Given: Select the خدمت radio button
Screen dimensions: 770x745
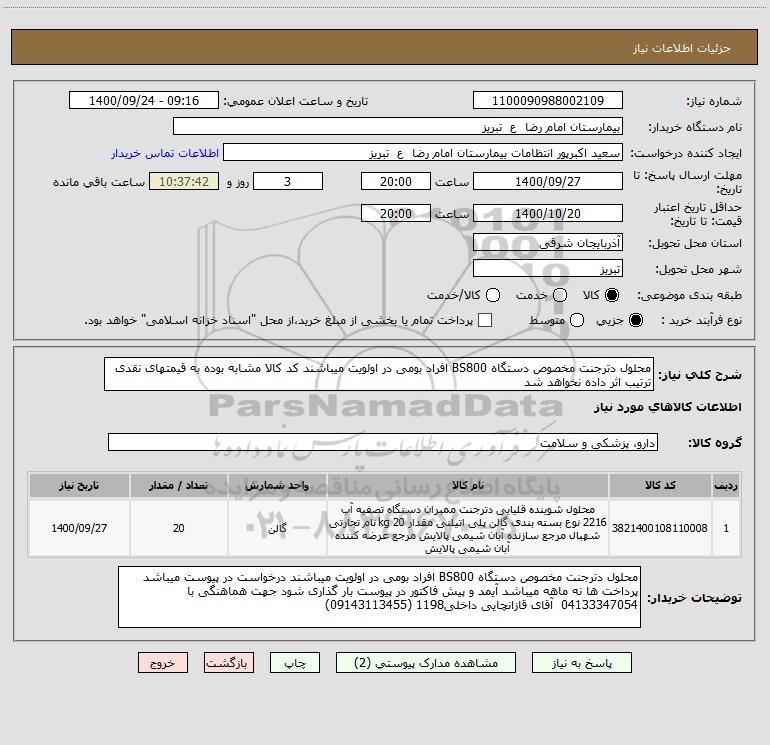Looking at the screenshot, I should coord(560,295).
